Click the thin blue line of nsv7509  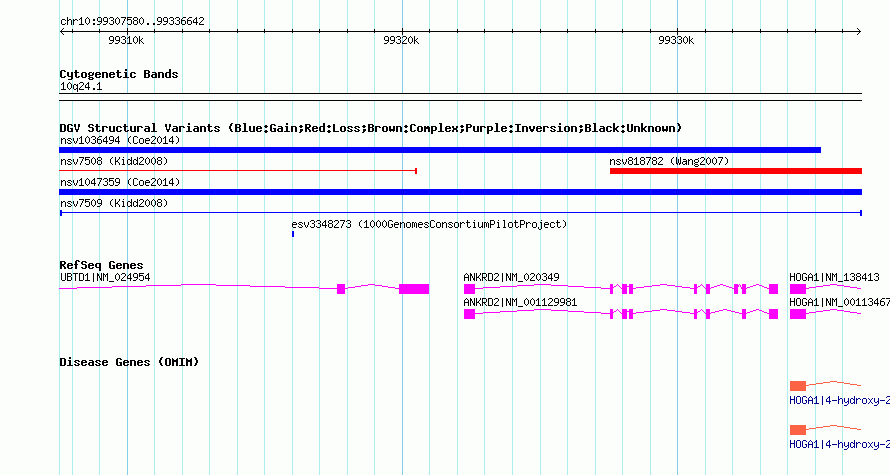(x=461, y=213)
